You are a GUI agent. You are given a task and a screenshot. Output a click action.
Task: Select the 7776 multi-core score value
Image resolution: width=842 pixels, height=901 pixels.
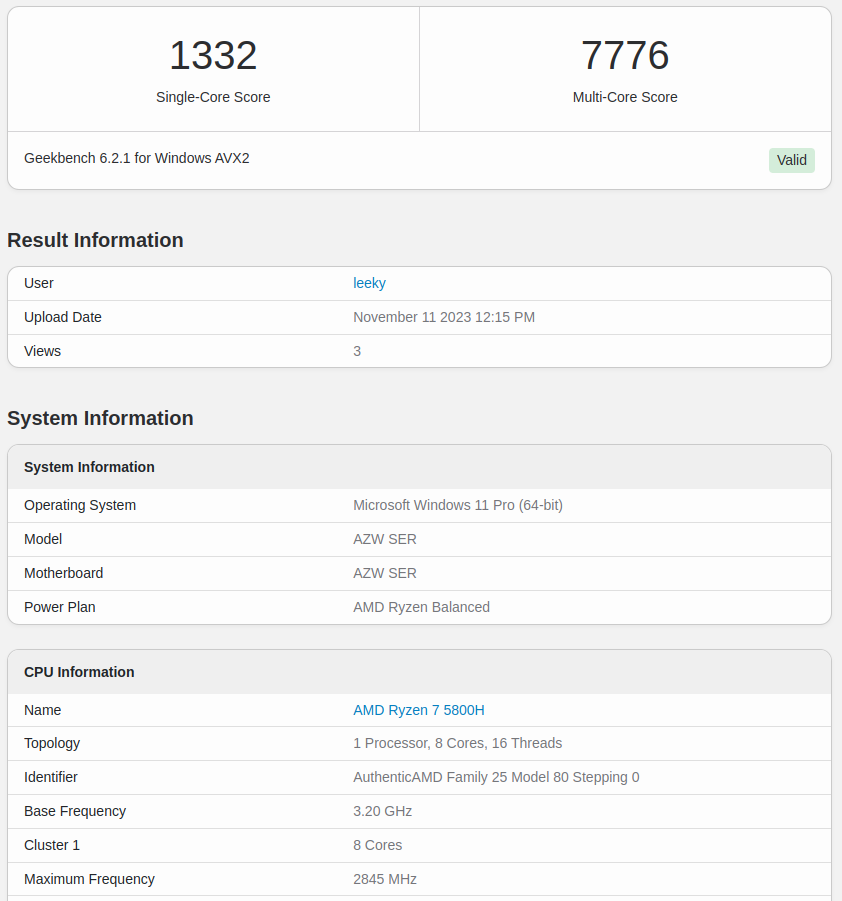click(x=625, y=56)
